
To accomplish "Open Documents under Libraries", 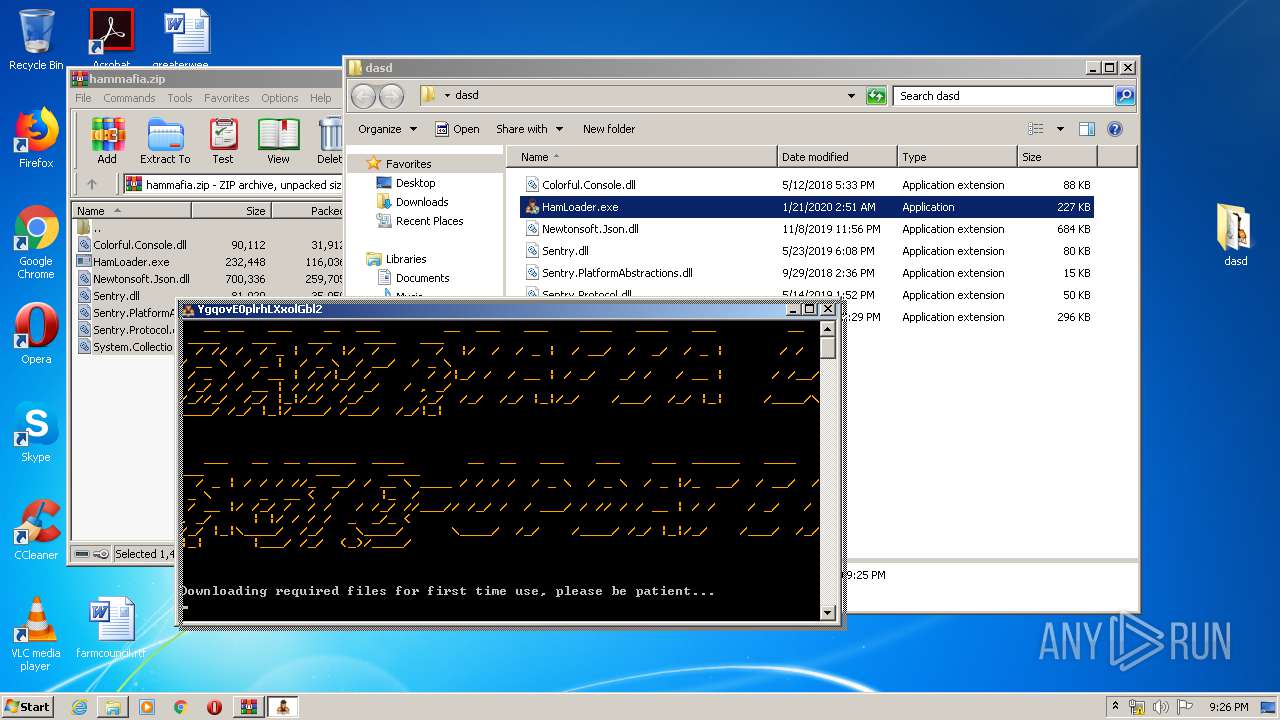I will click(x=422, y=278).
